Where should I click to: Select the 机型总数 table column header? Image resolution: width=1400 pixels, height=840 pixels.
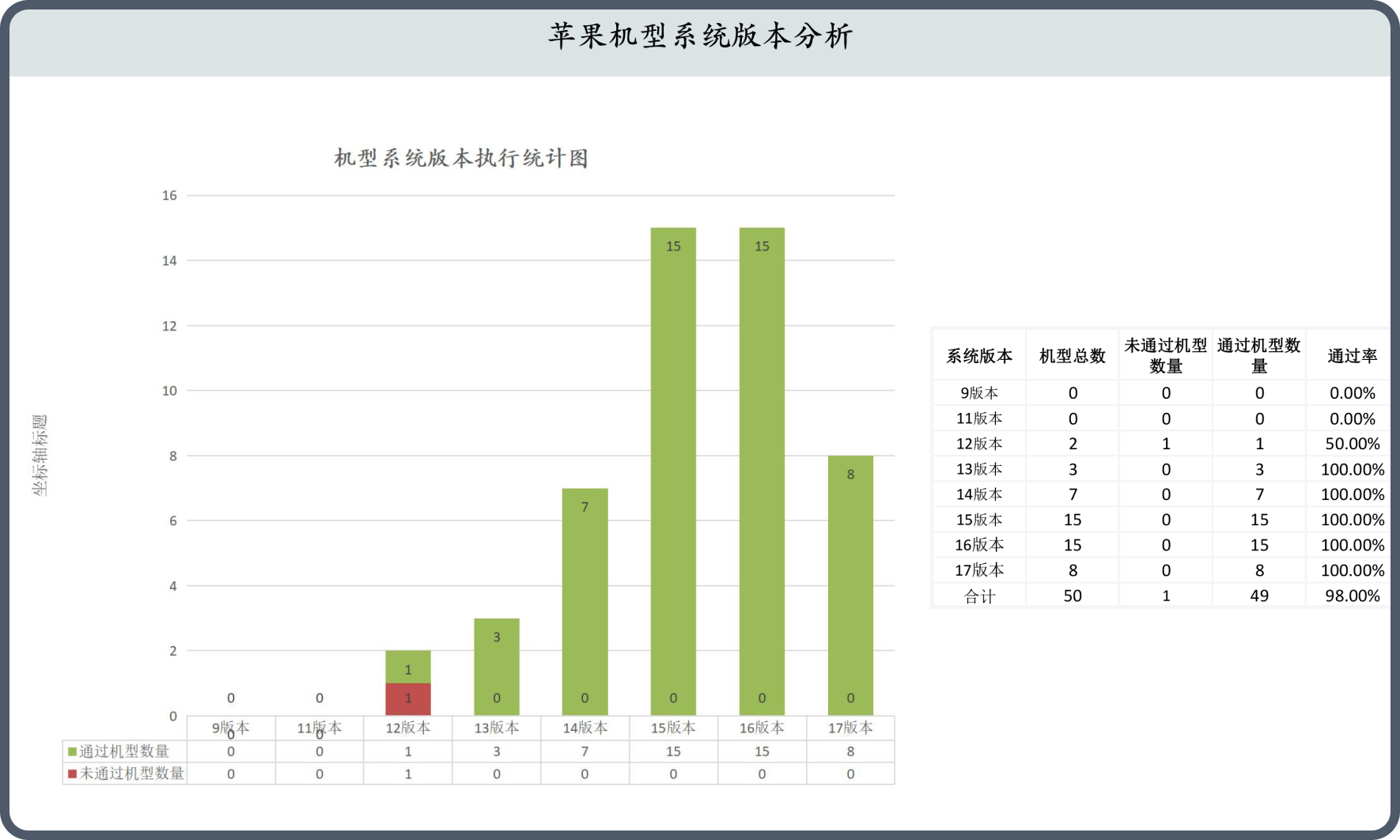point(1072,356)
